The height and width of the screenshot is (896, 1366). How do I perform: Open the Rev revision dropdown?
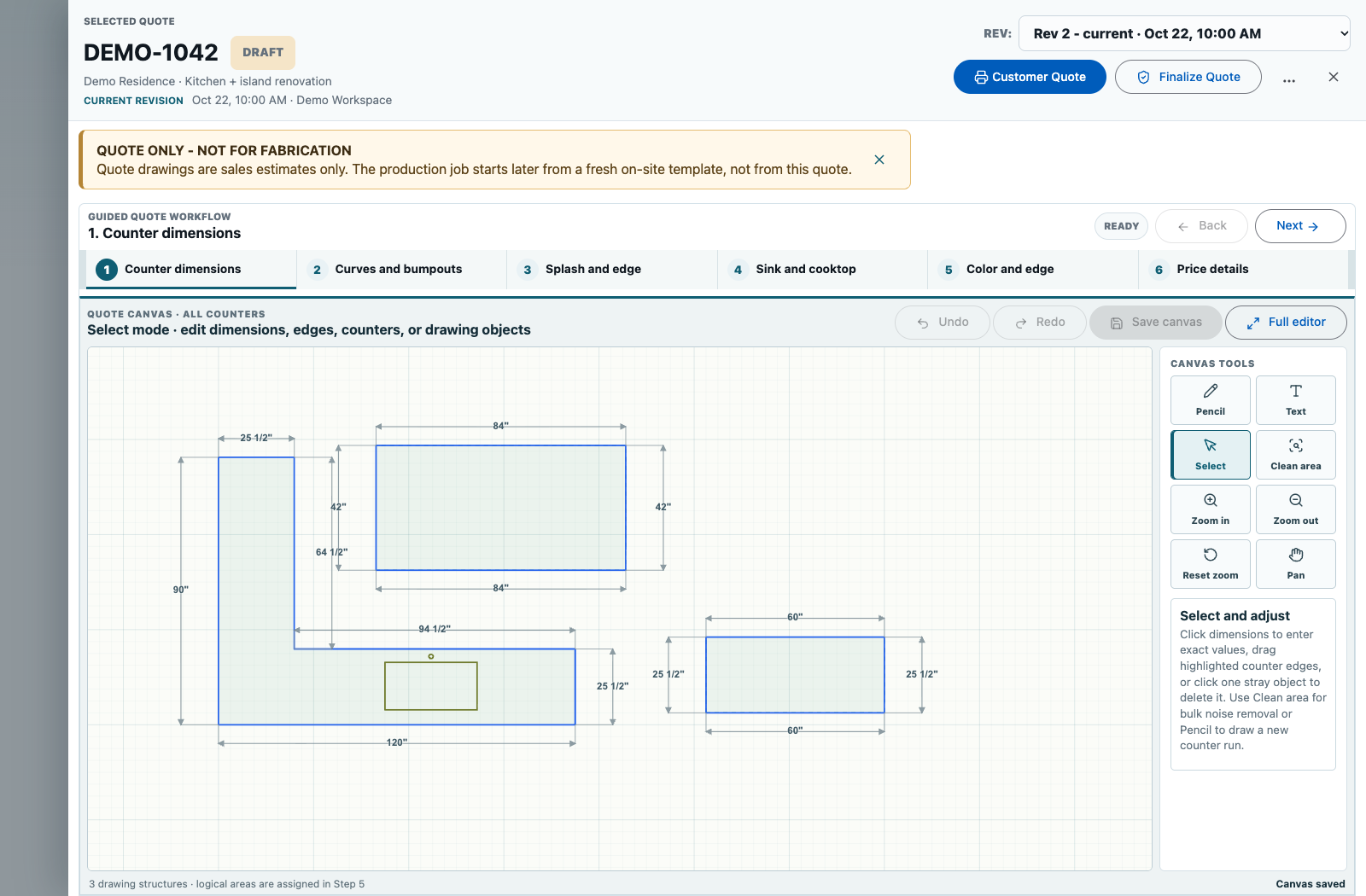(1185, 33)
